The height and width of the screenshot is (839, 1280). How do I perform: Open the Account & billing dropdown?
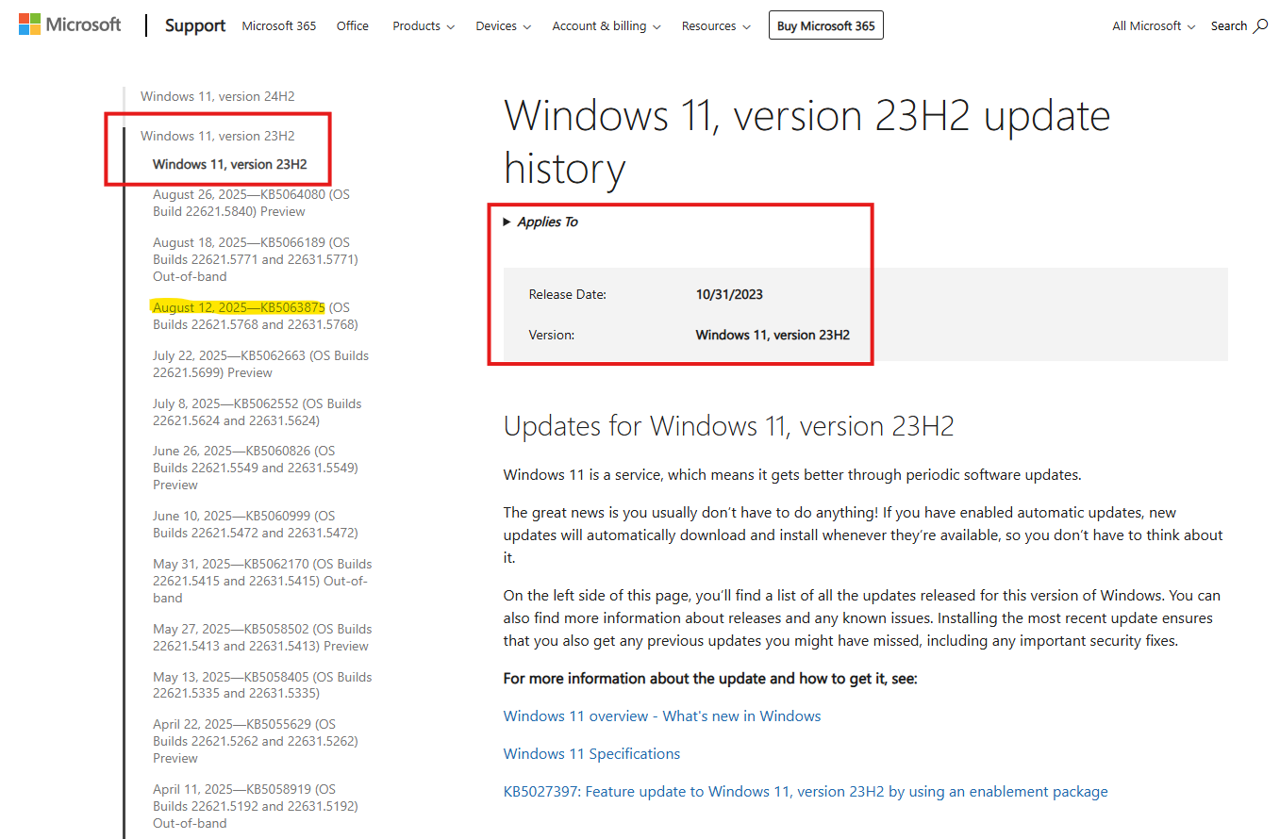click(x=606, y=26)
